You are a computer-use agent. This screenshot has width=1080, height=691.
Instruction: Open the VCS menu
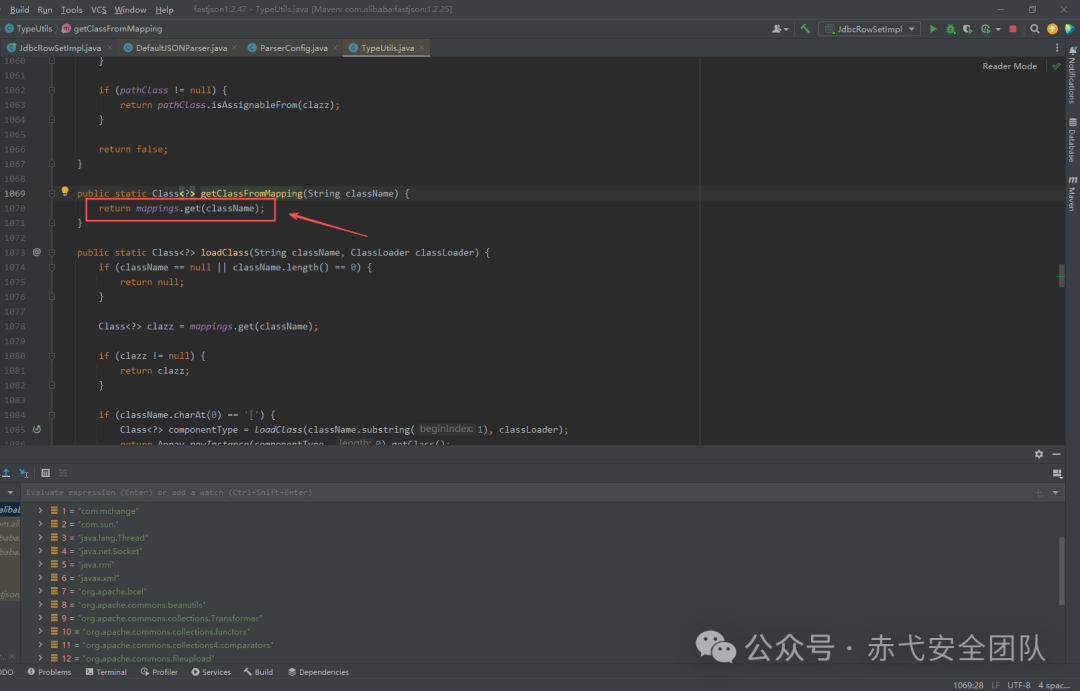pos(98,10)
